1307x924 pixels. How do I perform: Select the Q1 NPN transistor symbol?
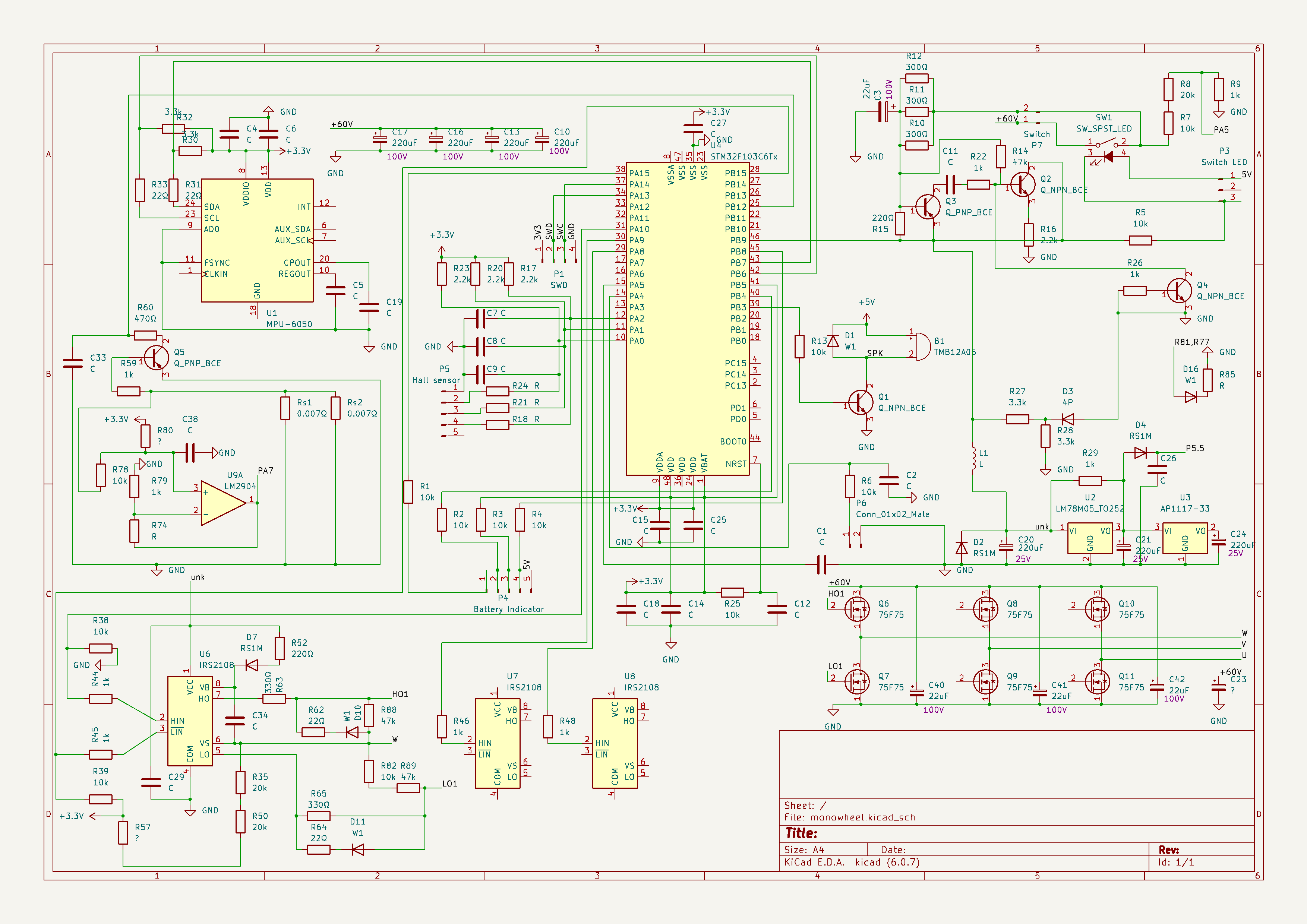(861, 403)
